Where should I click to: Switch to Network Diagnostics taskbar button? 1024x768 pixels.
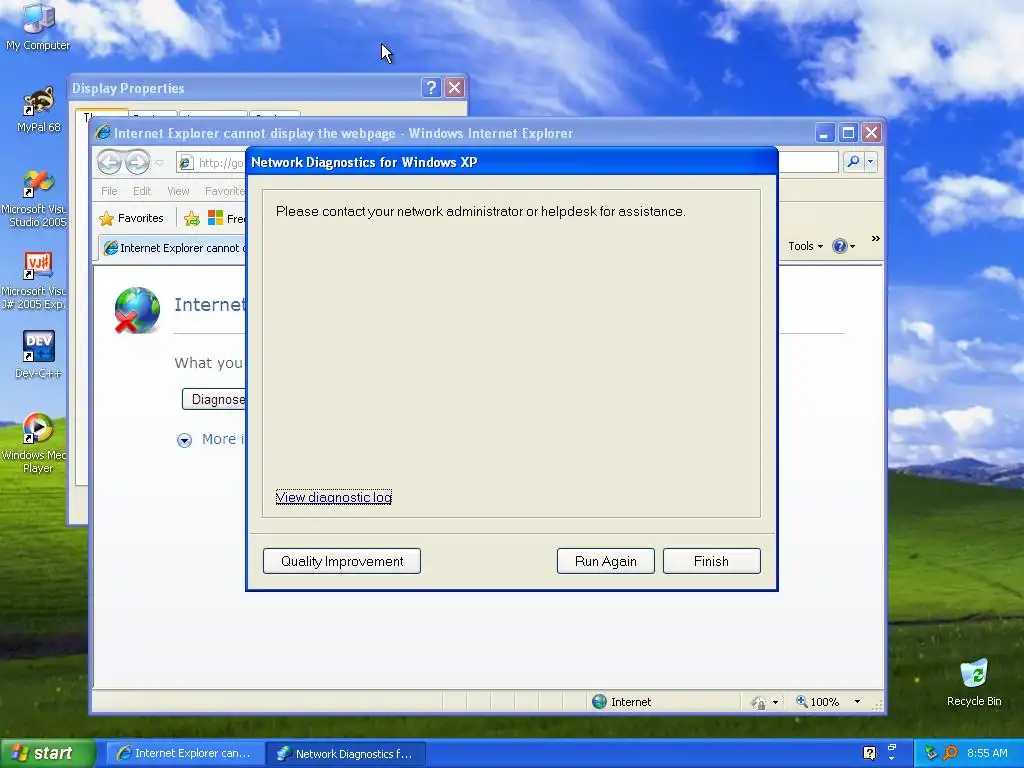(347, 754)
